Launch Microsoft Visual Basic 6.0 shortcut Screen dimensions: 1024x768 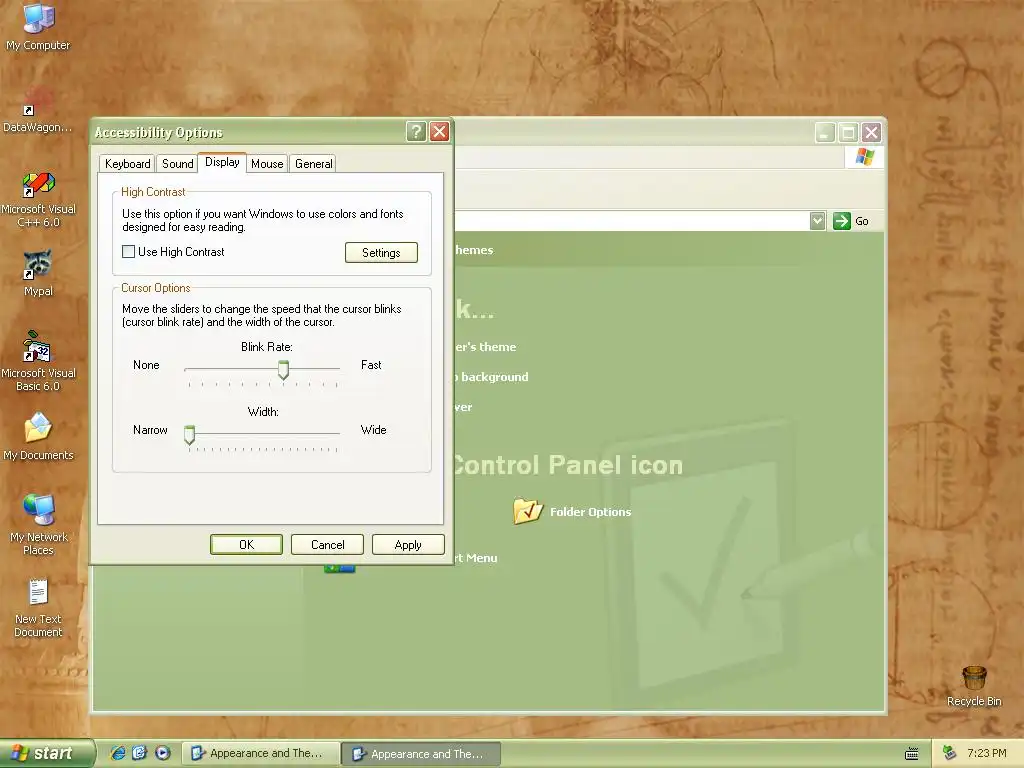click(38, 361)
